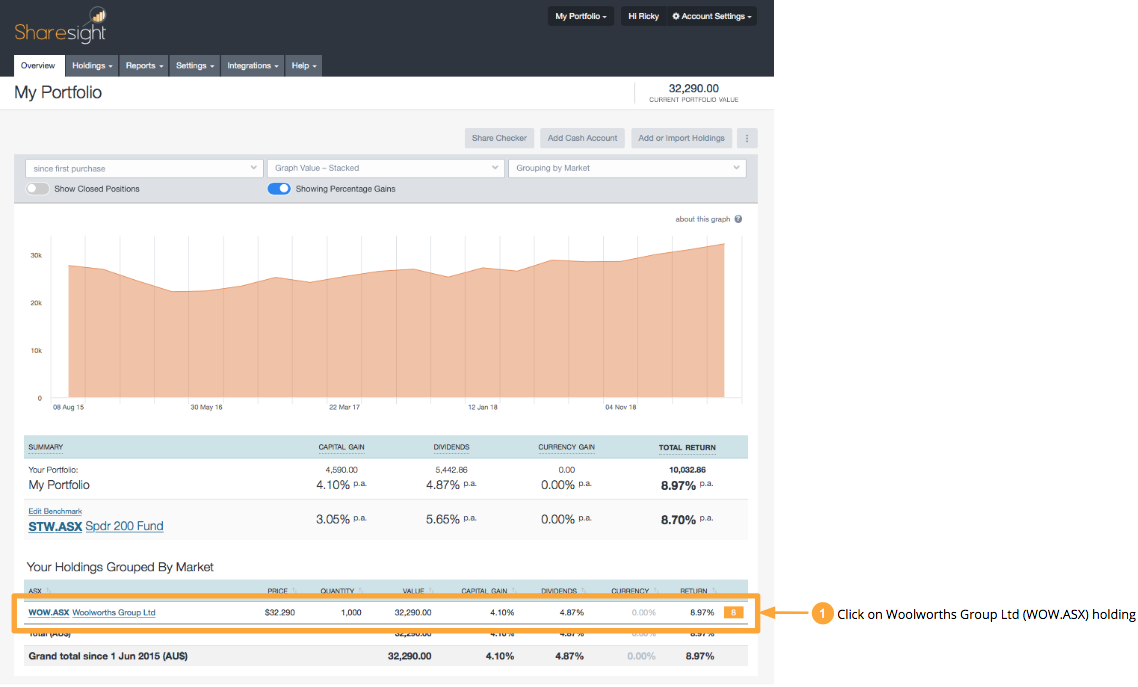Expand the Account Settings dropdown
The height and width of the screenshot is (687, 1138).
pyautogui.click(x=711, y=16)
